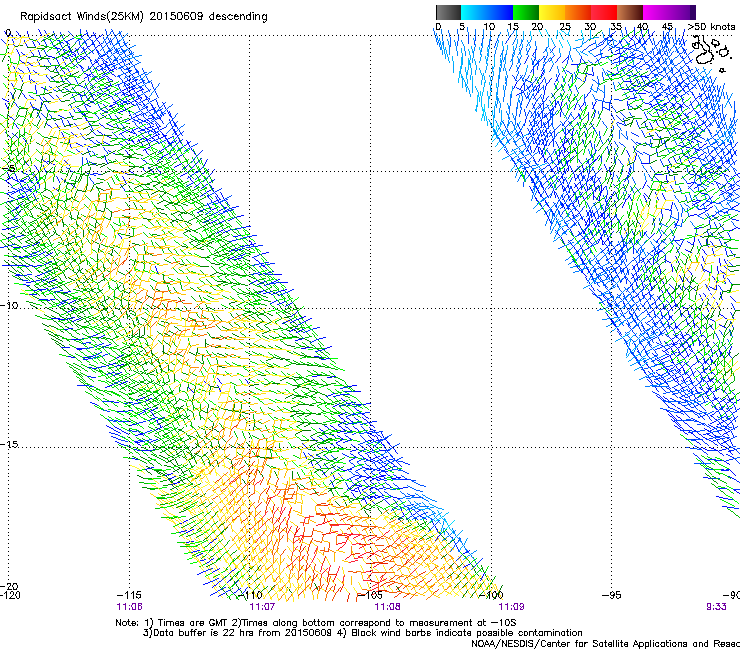Click the NOAA/NESDIS credit text
Image resolution: width=740 pixels, height=650 pixels.
[x=605, y=644]
